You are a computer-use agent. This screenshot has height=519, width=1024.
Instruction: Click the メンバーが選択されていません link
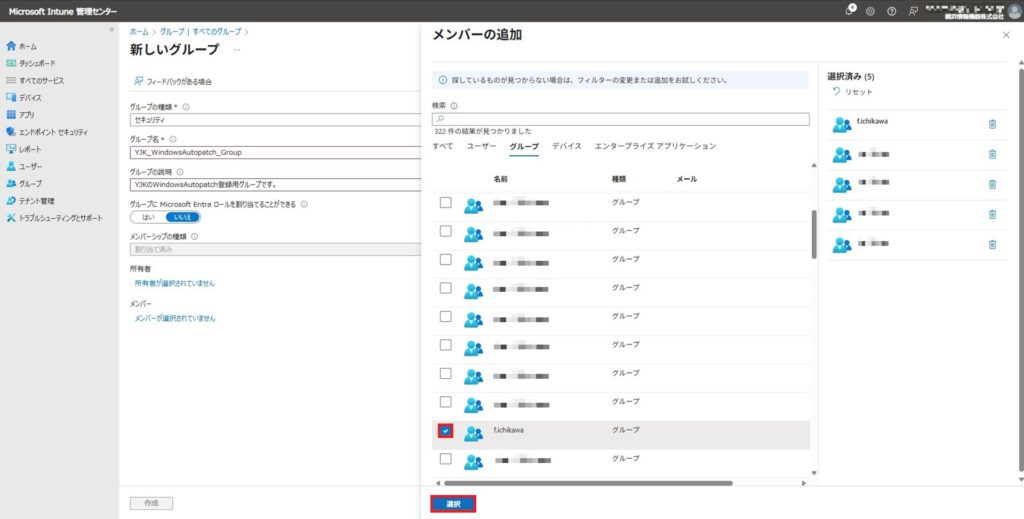click(x=174, y=319)
